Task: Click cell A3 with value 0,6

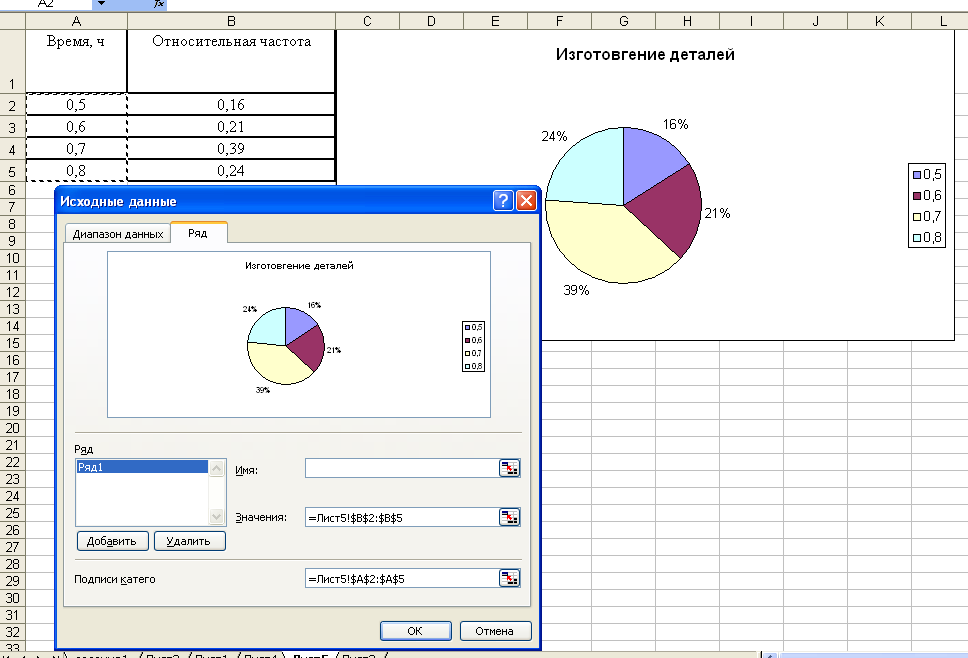Action: pos(77,127)
